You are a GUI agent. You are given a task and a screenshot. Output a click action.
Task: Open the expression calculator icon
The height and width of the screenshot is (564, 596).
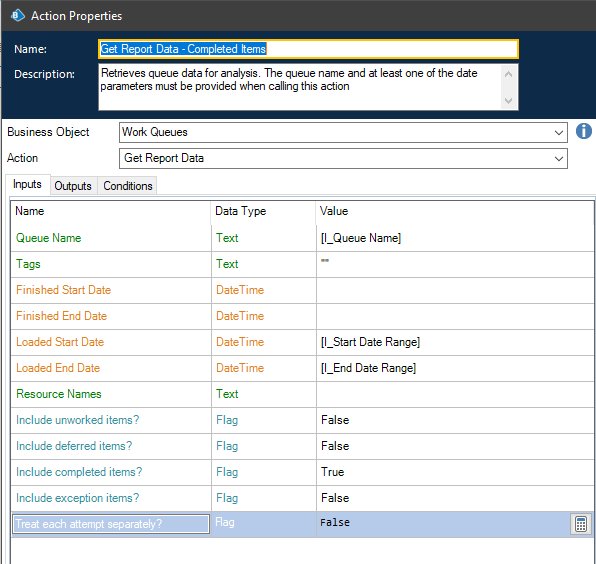[580, 524]
